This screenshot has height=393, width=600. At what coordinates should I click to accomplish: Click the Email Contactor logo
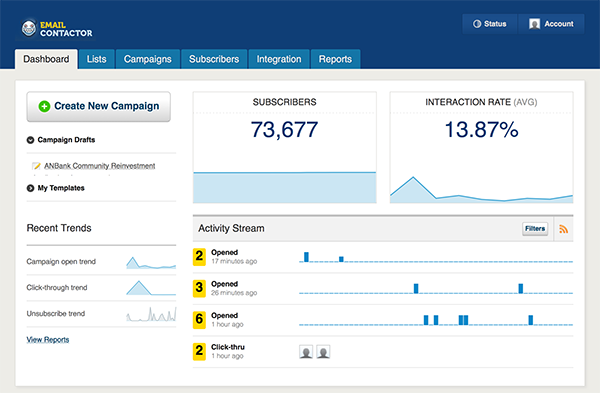56,29
